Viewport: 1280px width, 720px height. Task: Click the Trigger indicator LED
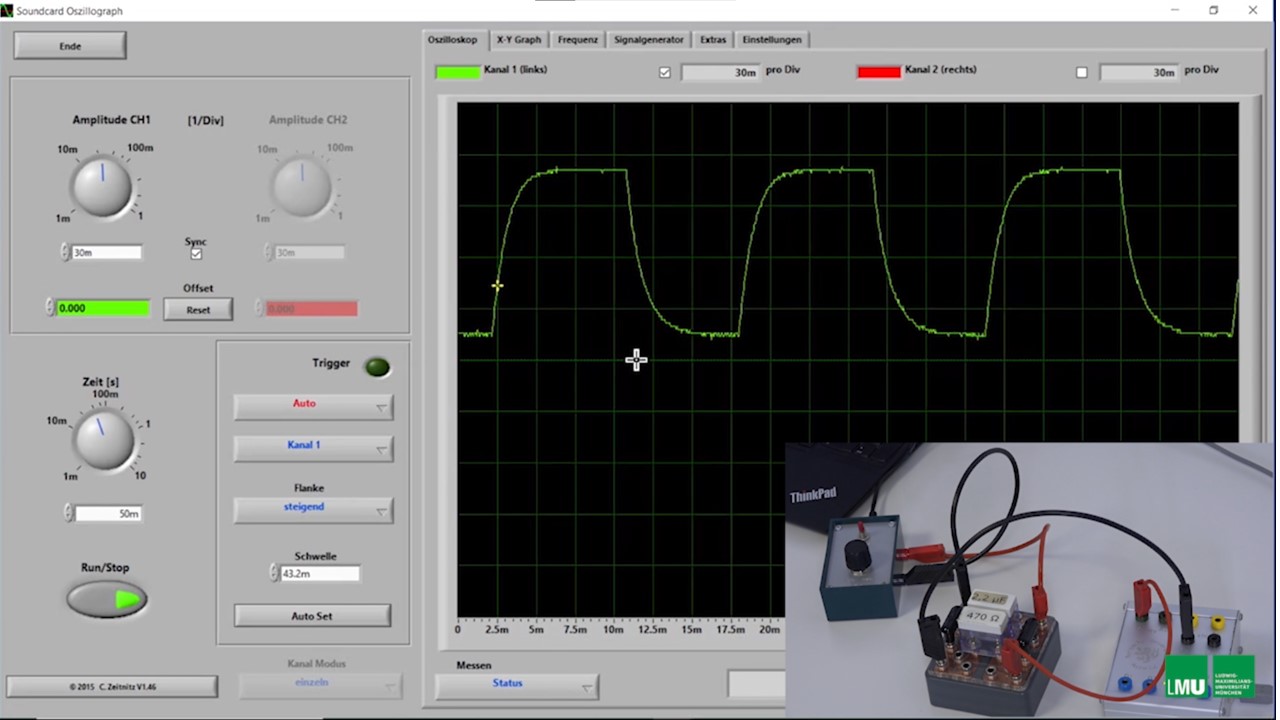pyautogui.click(x=377, y=367)
